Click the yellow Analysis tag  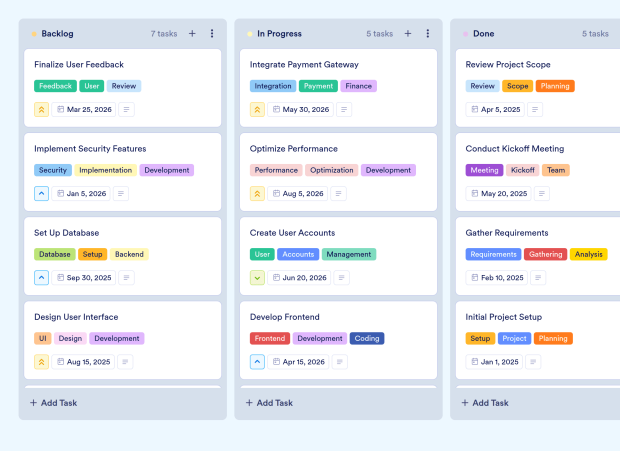(x=589, y=255)
